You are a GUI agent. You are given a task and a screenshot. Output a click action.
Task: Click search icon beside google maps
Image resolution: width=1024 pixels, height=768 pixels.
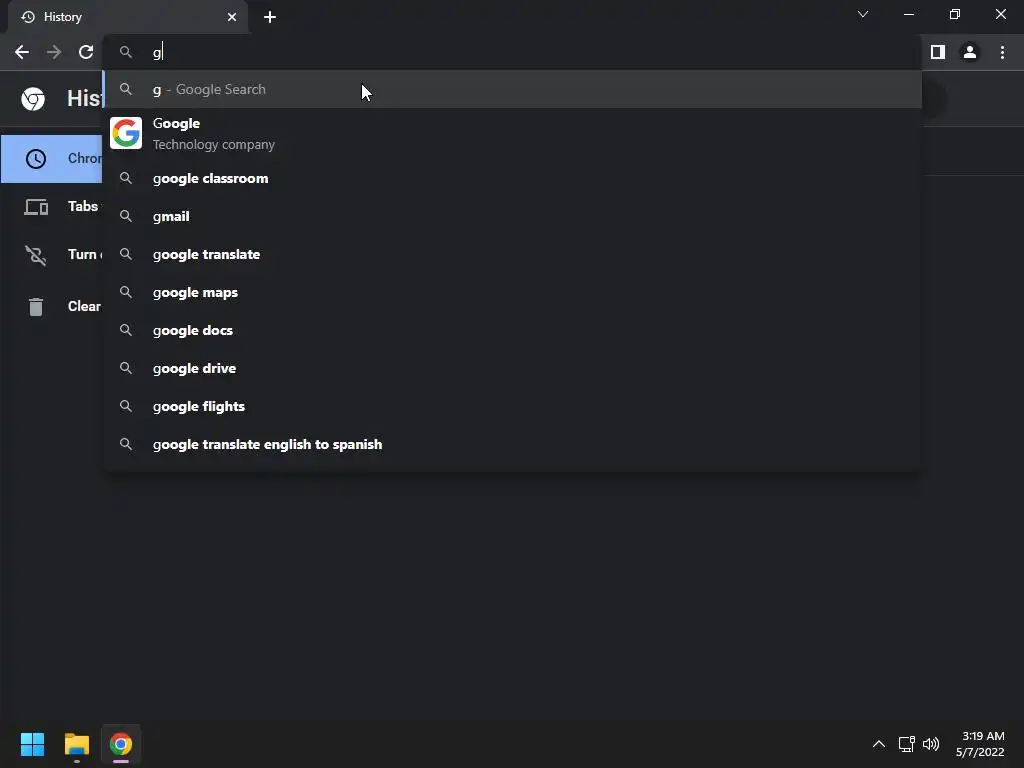pyautogui.click(x=126, y=291)
